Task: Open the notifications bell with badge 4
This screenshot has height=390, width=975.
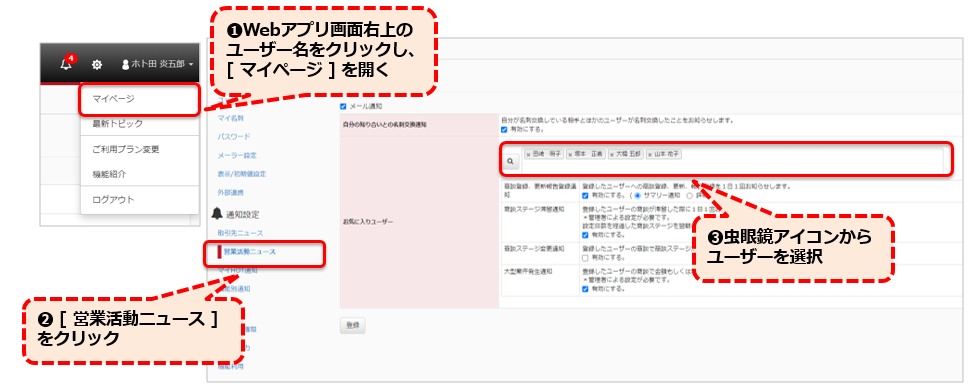Action: [67, 63]
